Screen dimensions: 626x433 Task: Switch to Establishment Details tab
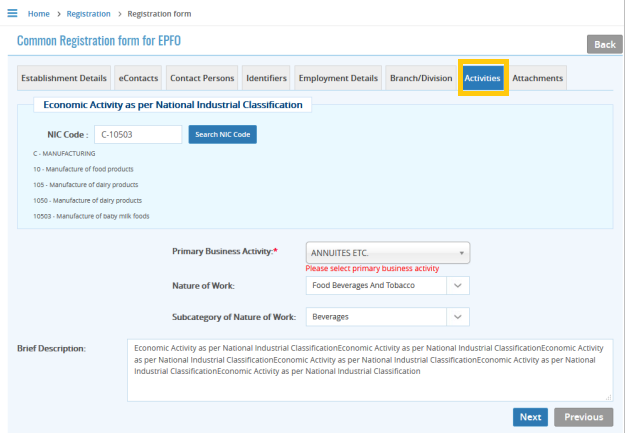pos(64,78)
